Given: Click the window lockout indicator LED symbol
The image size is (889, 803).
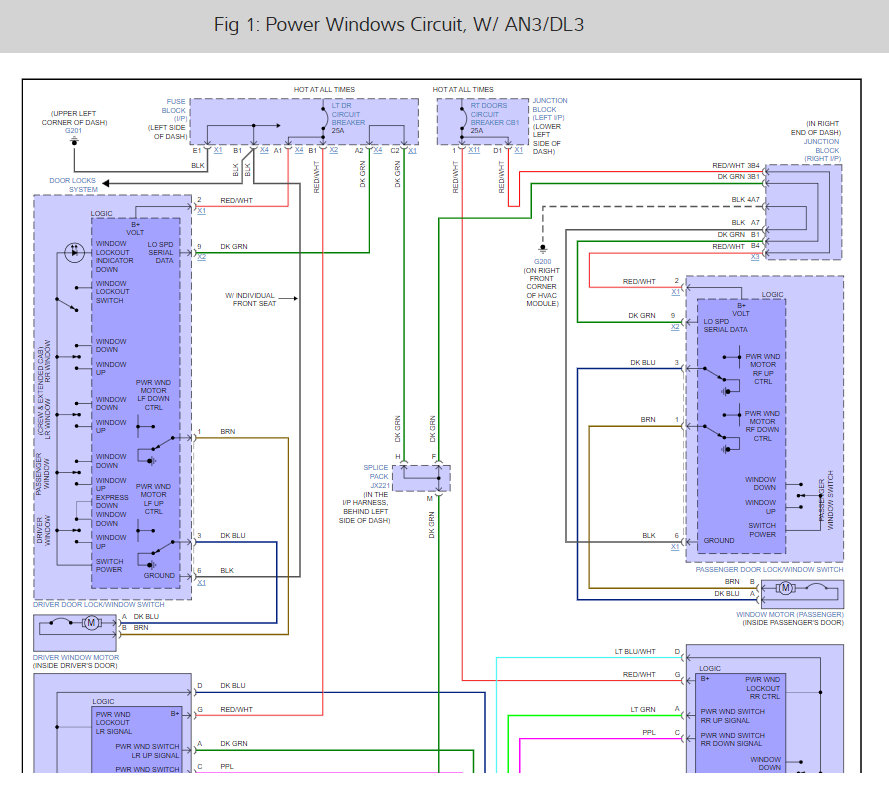Looking at the screenshot, I should (74, 252).
